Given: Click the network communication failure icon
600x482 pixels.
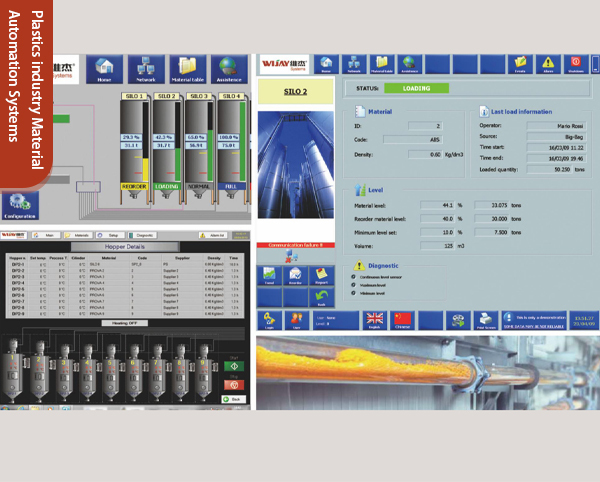Looking at the screenshot, I should click(292, 256).
